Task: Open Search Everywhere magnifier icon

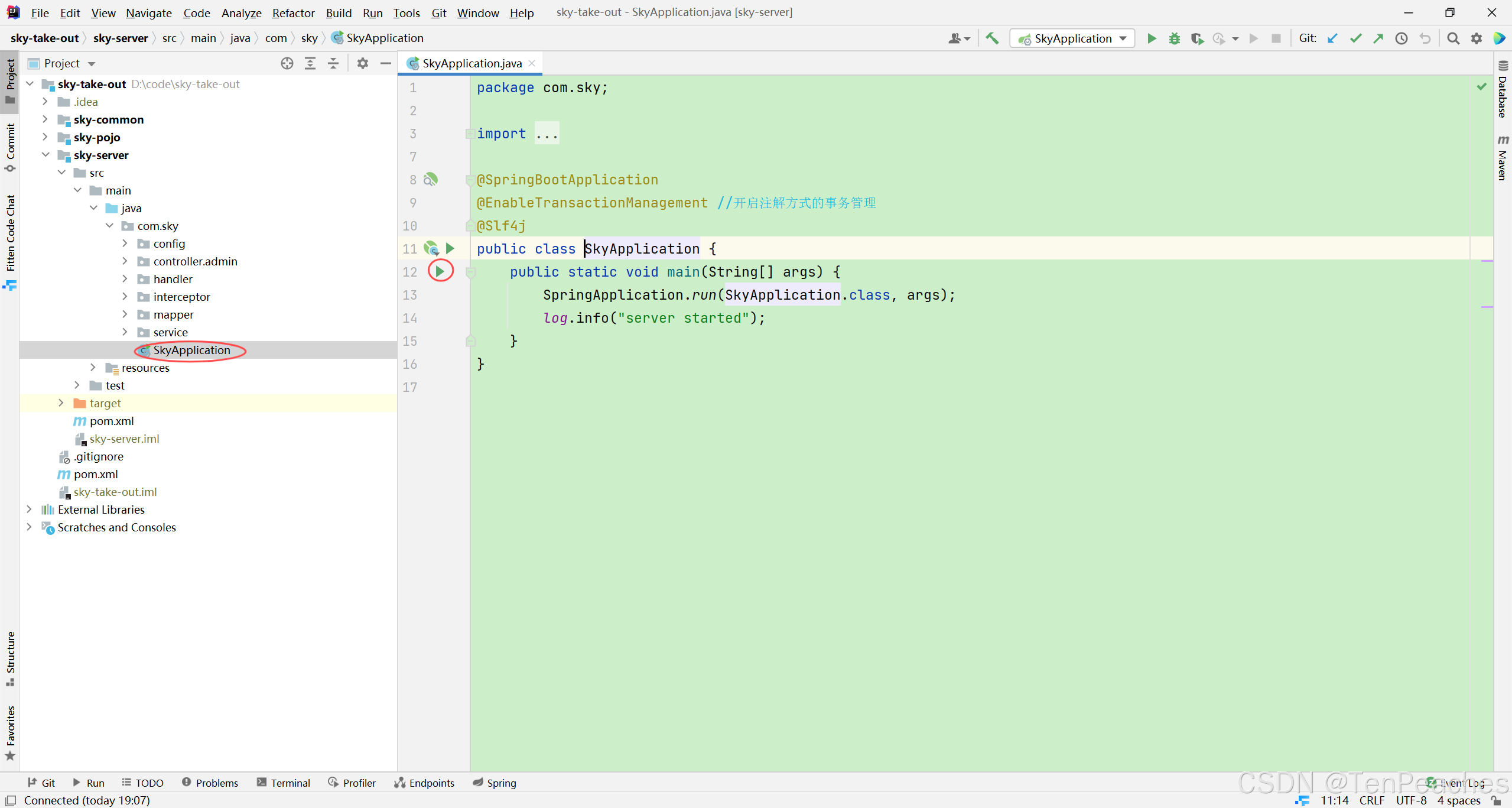Action: [x=1453, y=38]
